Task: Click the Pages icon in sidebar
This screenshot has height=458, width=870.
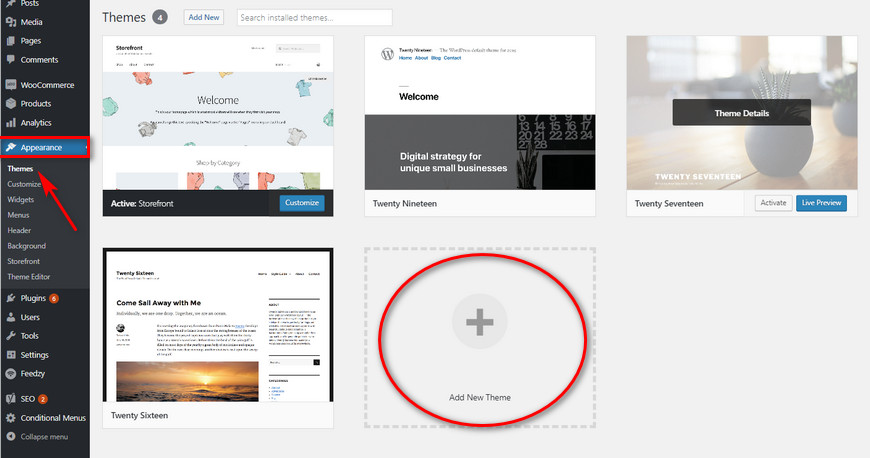Action: pos(11,41)
